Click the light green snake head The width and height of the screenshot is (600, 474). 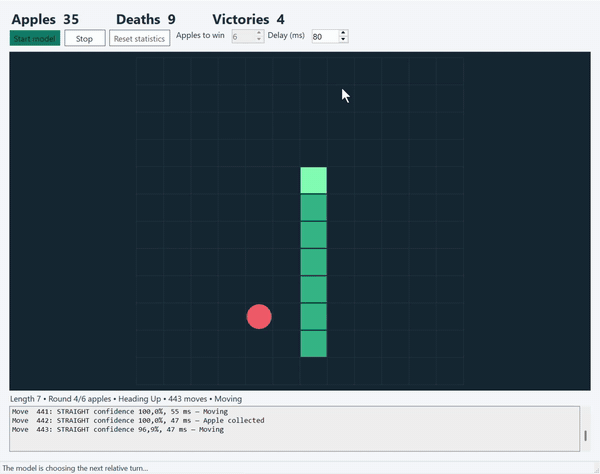(x=313, y=180)
